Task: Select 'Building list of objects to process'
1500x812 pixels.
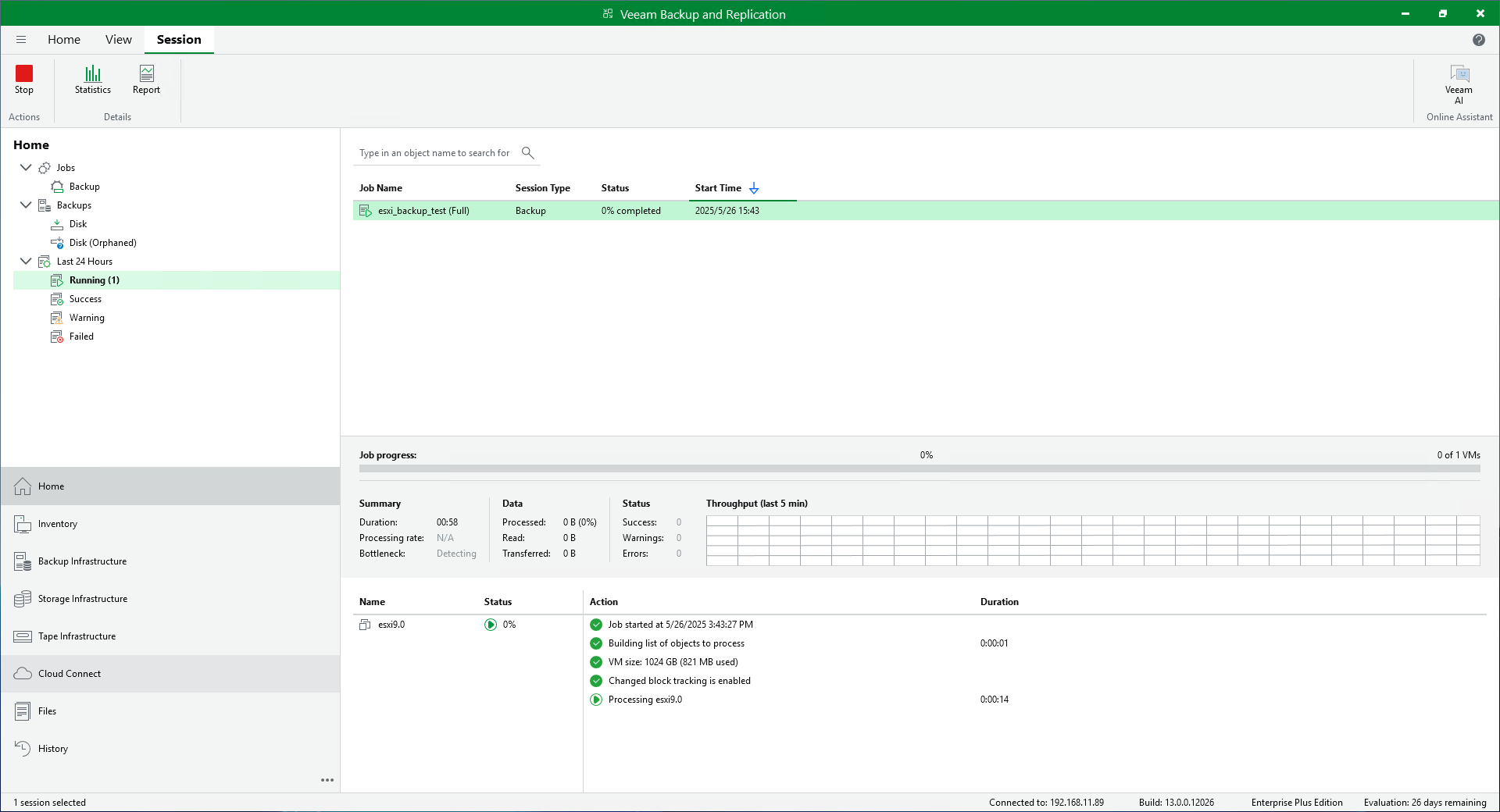Action: (x=677, y=643)
